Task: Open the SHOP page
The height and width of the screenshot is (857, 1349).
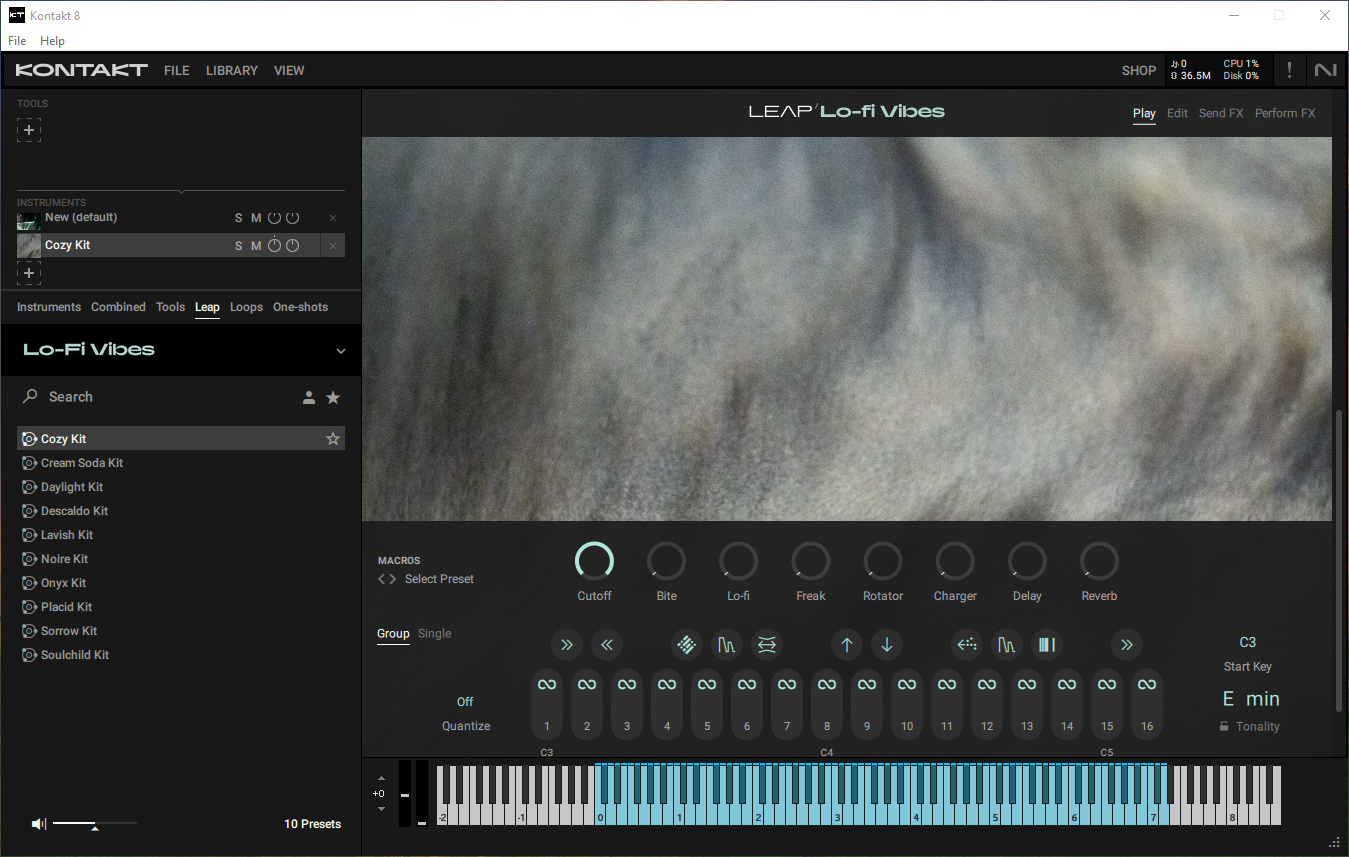Action: [x=1138, y=70]
